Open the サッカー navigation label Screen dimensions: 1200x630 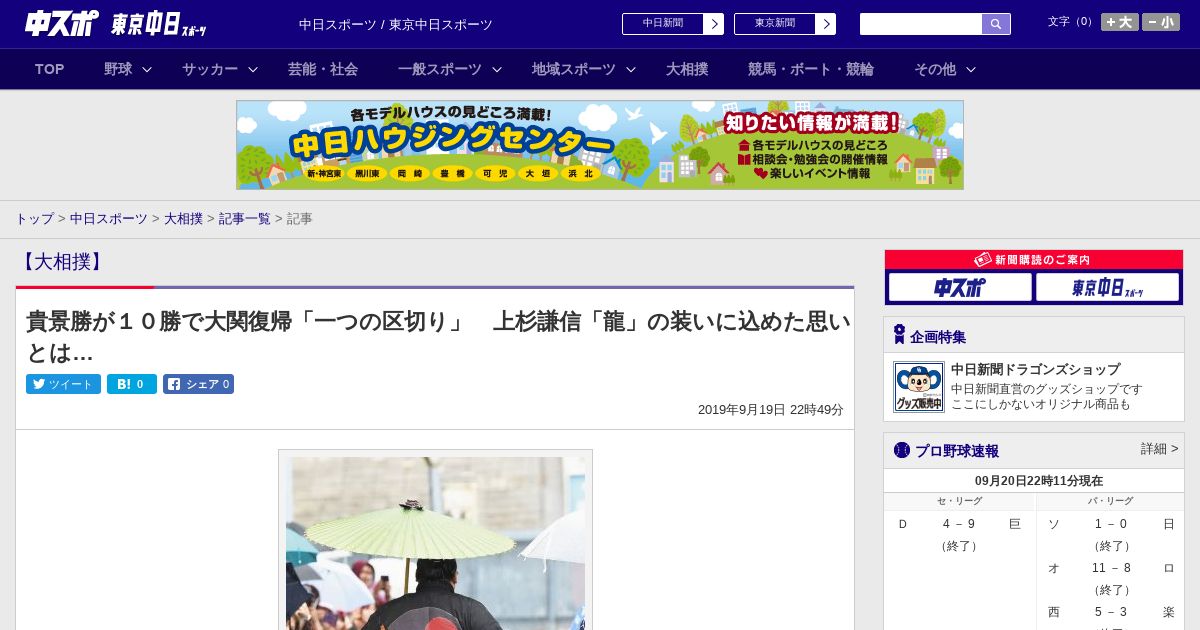(210, 69)
